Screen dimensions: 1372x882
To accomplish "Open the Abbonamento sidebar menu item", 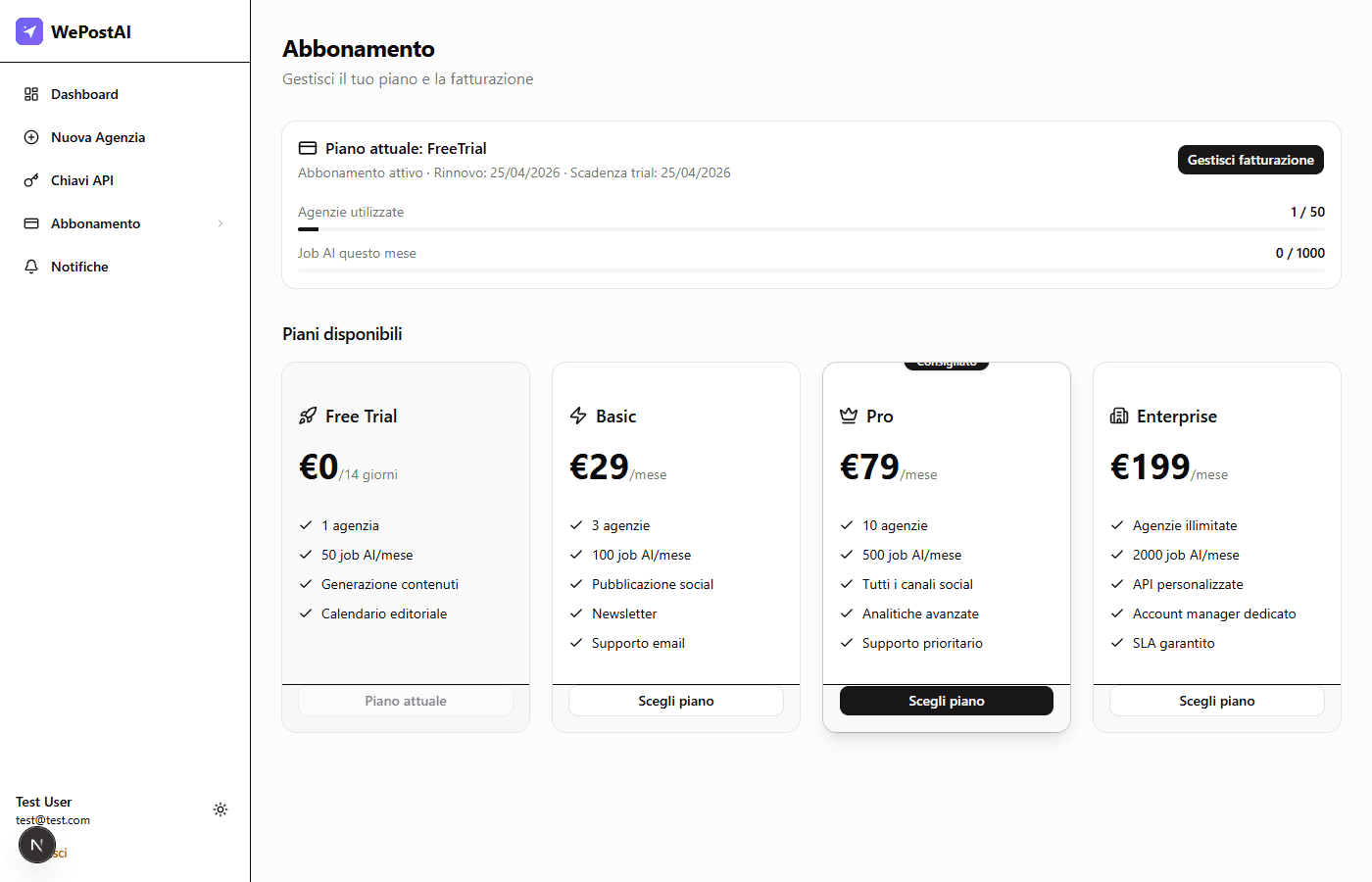I will click(96, 223).
